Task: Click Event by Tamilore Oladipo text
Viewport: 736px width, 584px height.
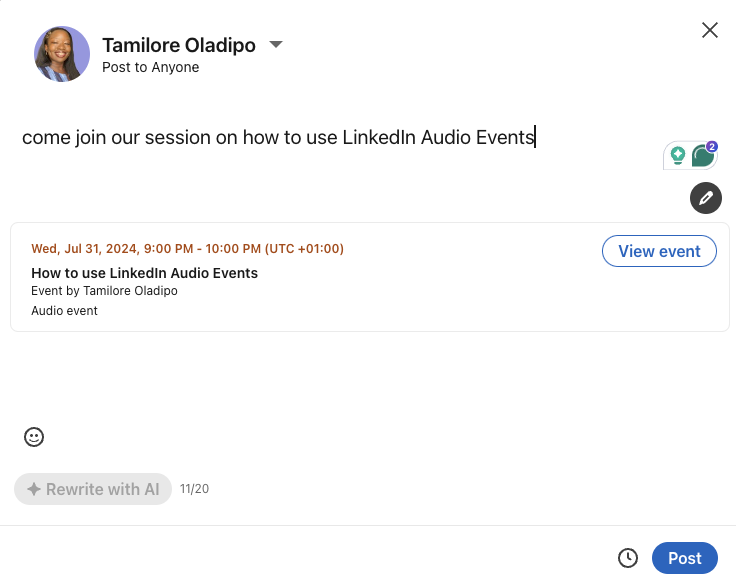Action: (x=104, y=291)
